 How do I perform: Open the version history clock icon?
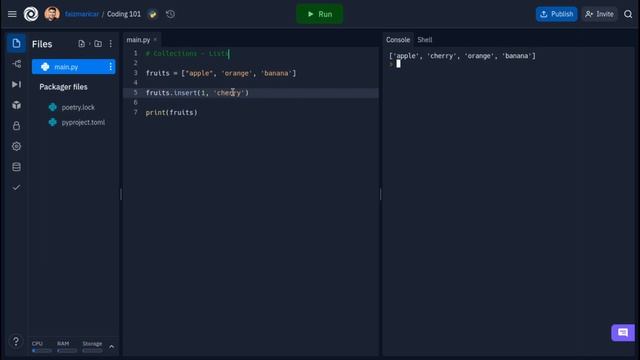click(x=171, y=14)
